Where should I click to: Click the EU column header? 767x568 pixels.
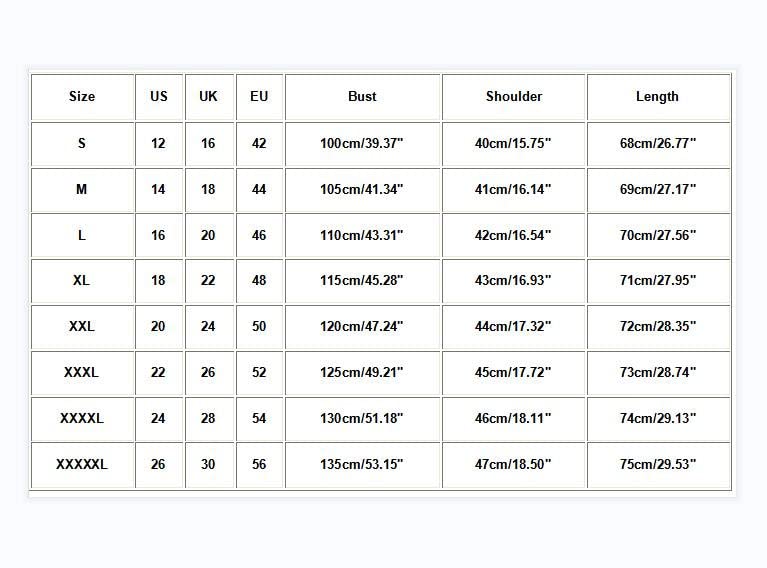[x=259, y=97]
